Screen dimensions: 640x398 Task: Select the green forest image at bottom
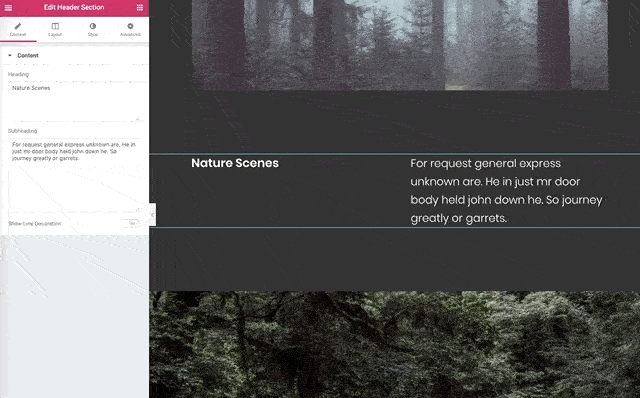click(394, 345)
